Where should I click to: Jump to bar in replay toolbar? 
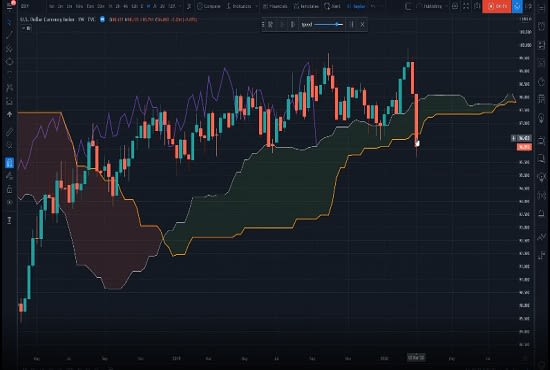point(270,24)
